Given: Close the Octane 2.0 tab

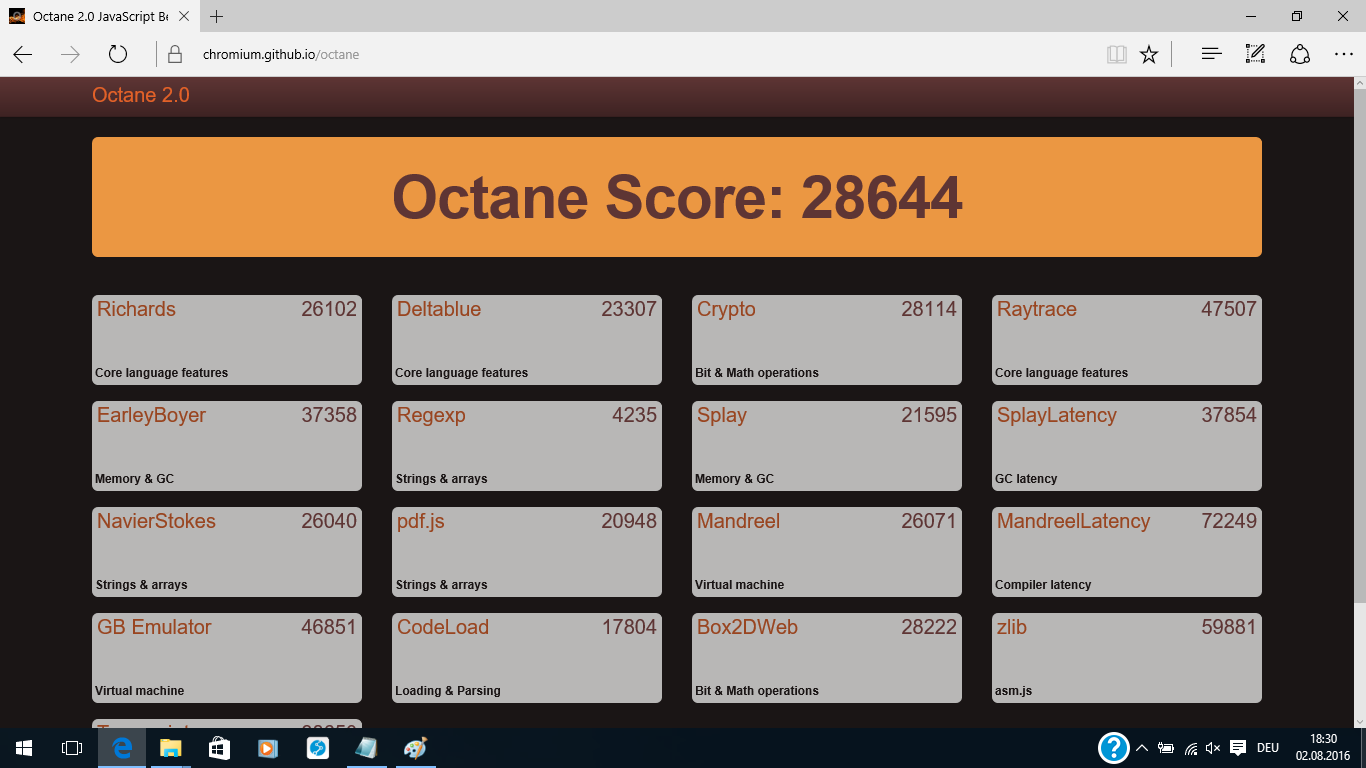Looking at the screenshot, I should [184, 16].
